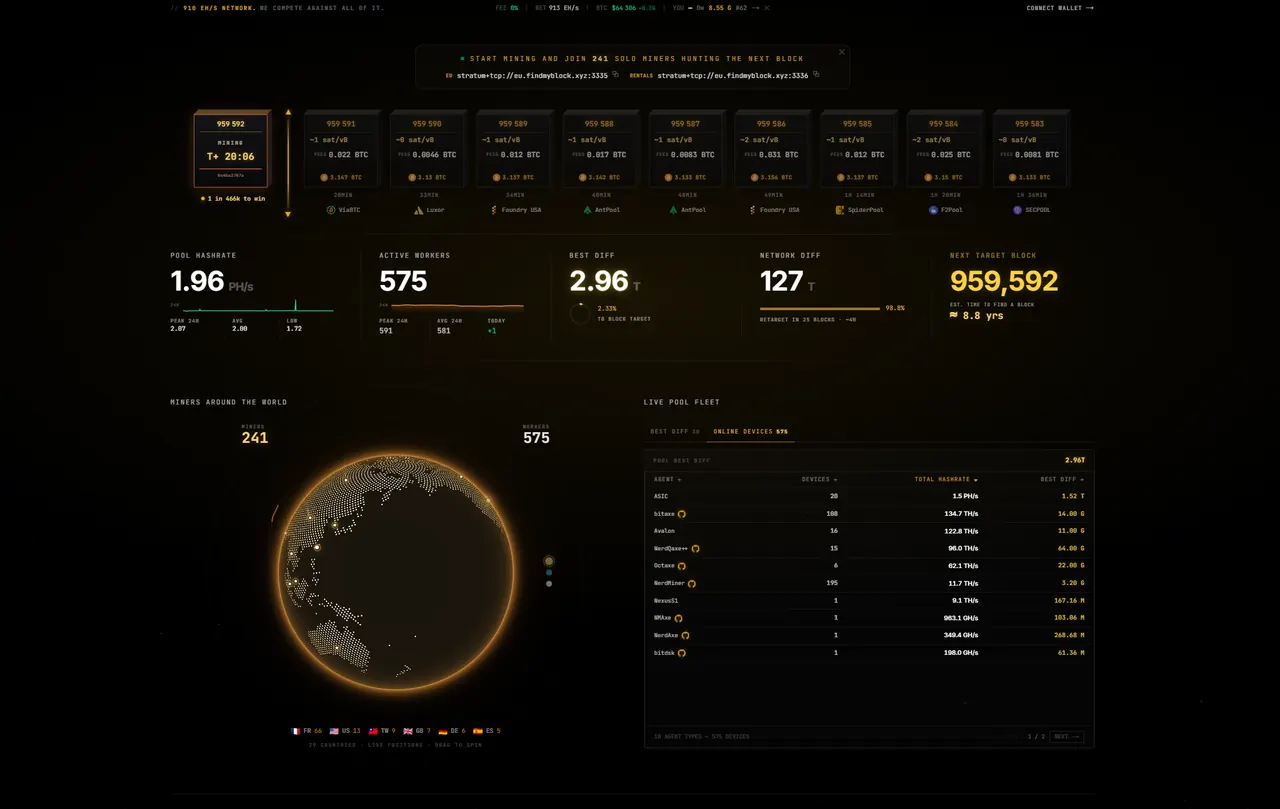This screenshot has width=1280, height=809.
Task: Open the GitHub icon next to Octaxe
Action: coord(682,566)
